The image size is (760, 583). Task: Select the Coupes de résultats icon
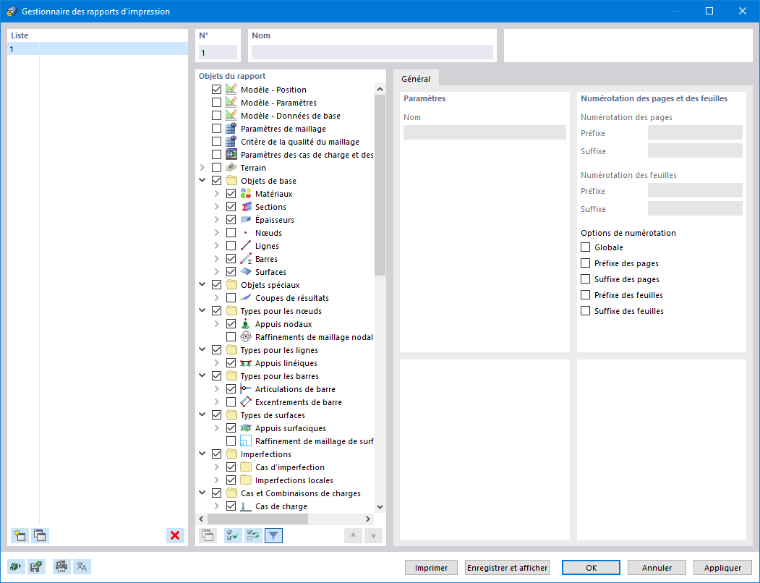246,298
